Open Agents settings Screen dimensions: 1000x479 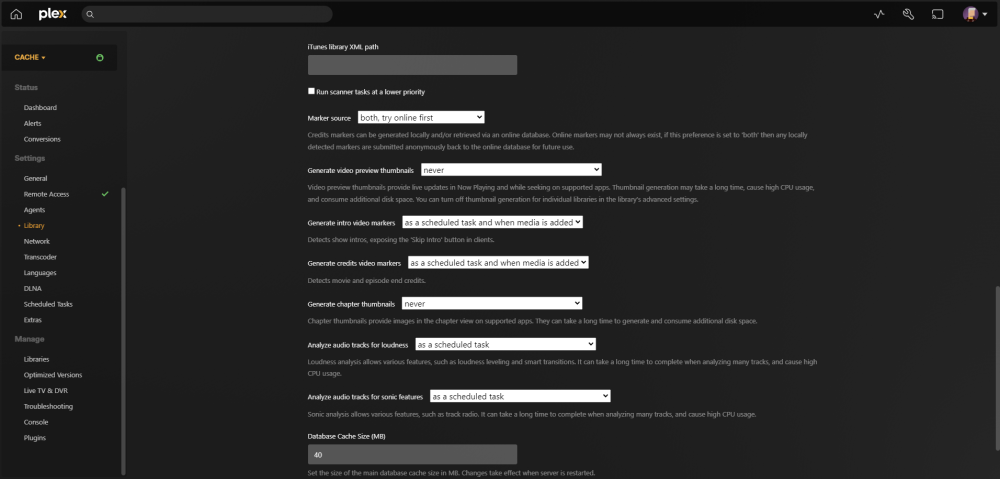34,210
